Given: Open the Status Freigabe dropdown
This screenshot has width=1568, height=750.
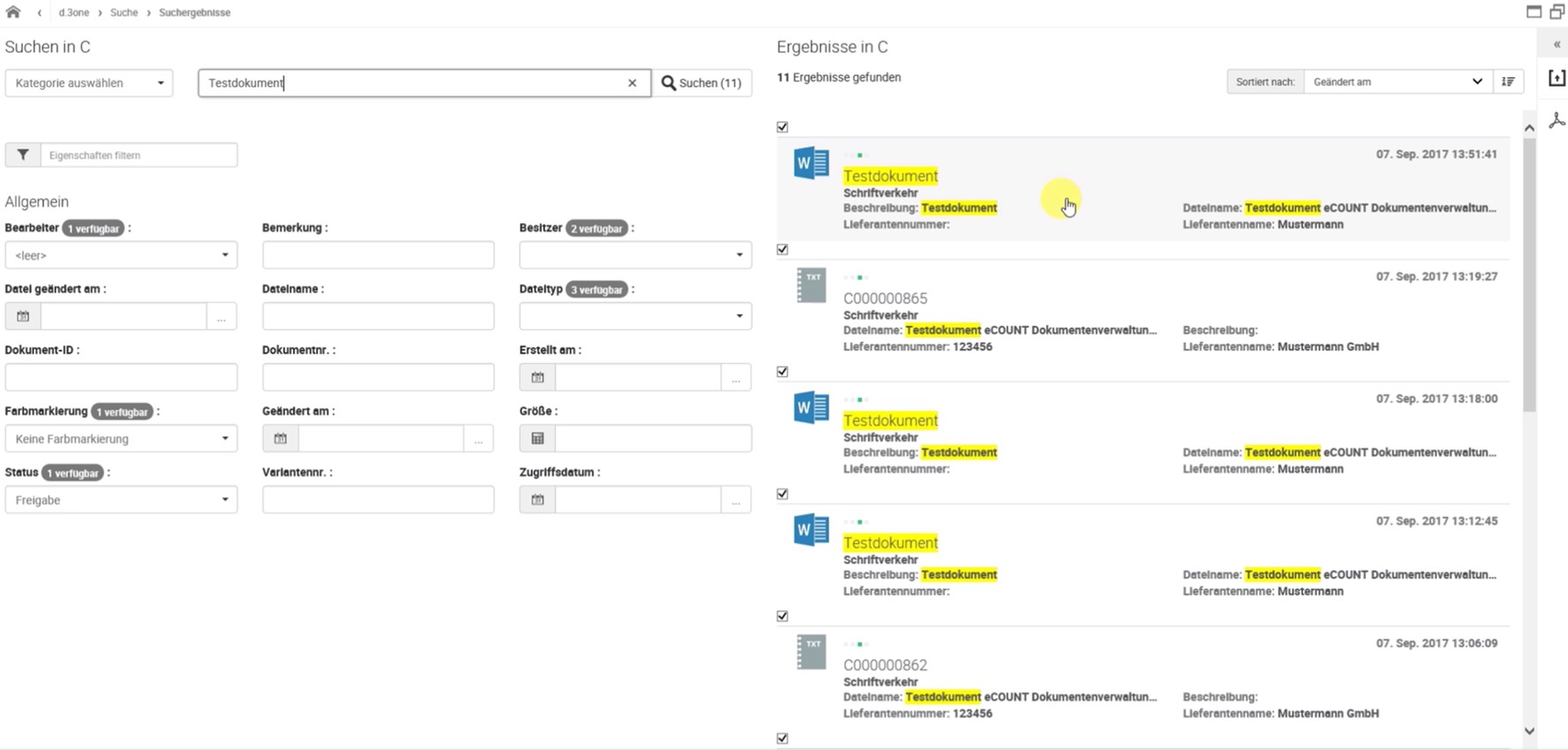Looking at the screenshot, I should [x=121, y=500].
